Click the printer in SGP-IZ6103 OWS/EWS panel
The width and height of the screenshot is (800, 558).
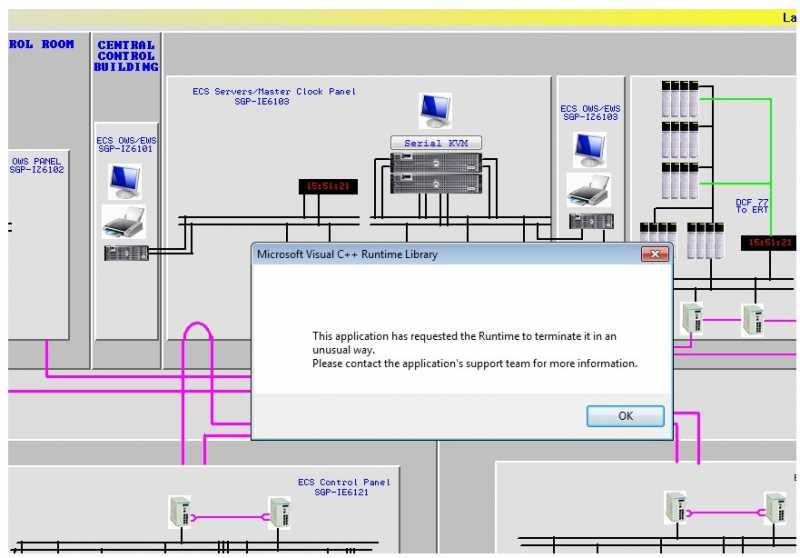[x=589, y=190]
